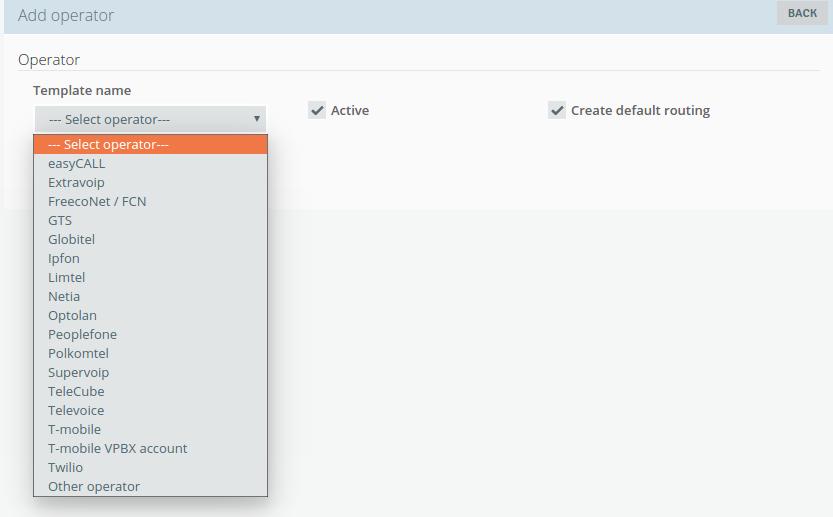Click the BACK button
The height and width of the screenshot is (517, 833).
pos(802,13)
